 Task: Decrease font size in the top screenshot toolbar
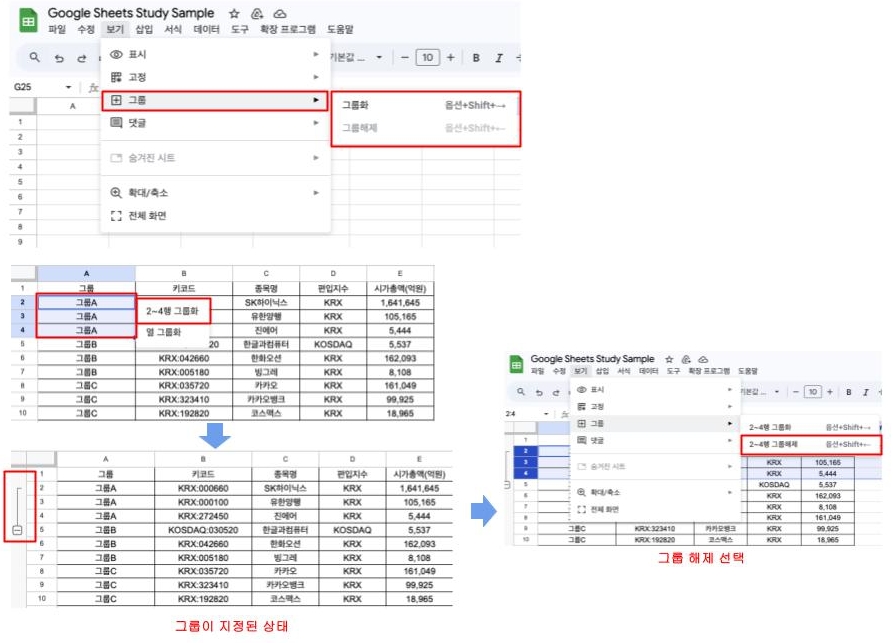404,58
